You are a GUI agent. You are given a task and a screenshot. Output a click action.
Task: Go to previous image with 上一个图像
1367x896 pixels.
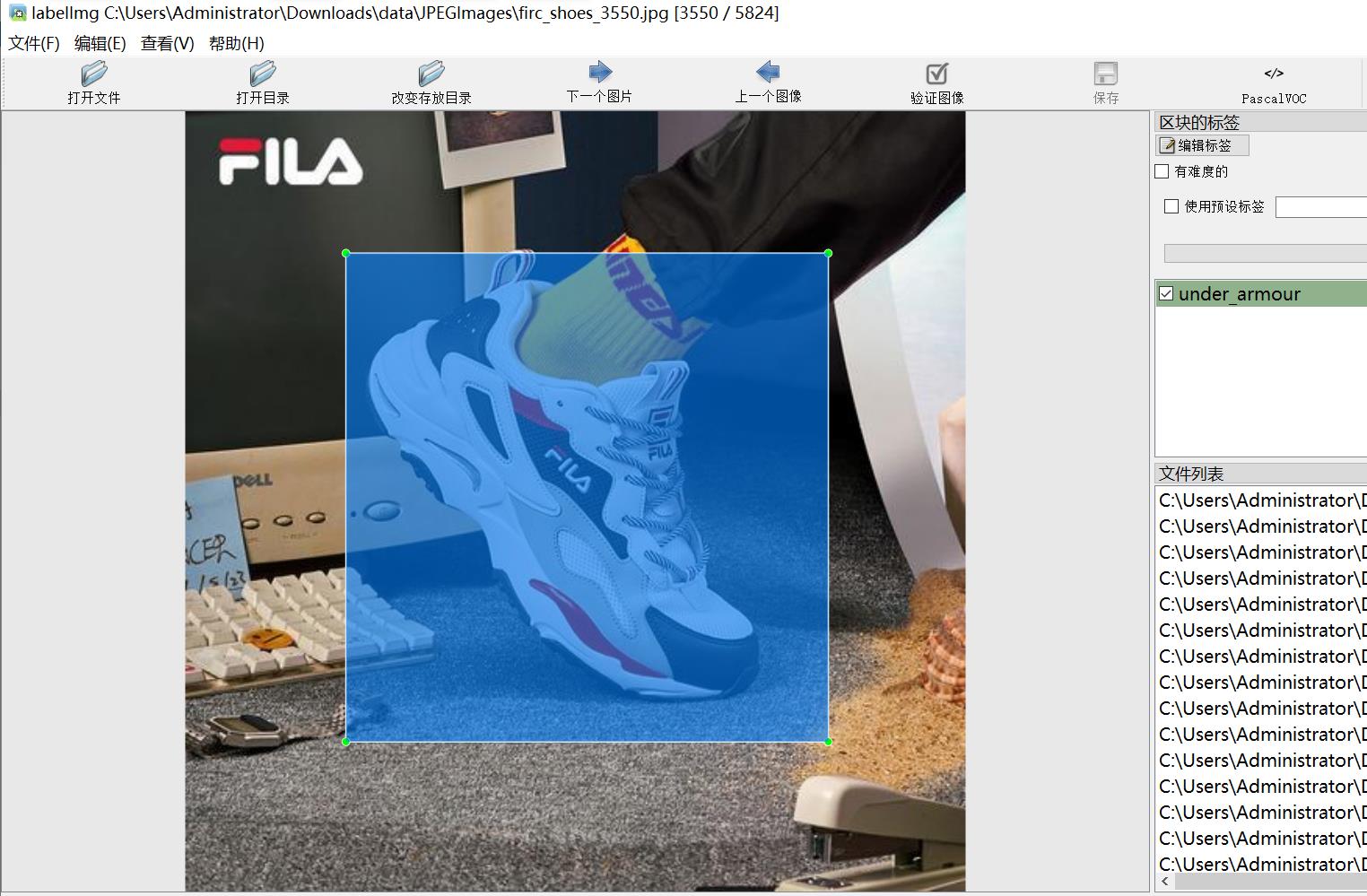(x=768, y=72)
